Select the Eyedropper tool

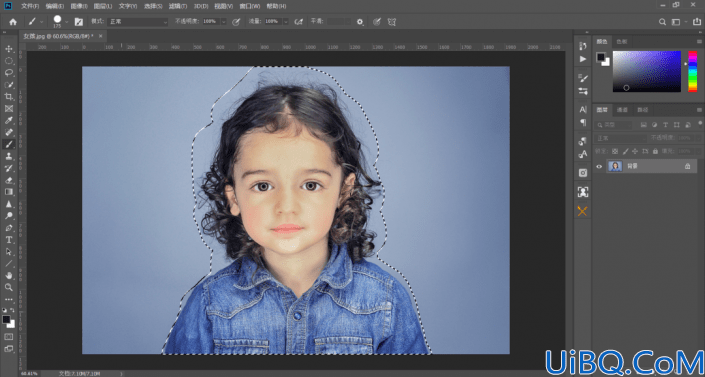coord(9,120)
